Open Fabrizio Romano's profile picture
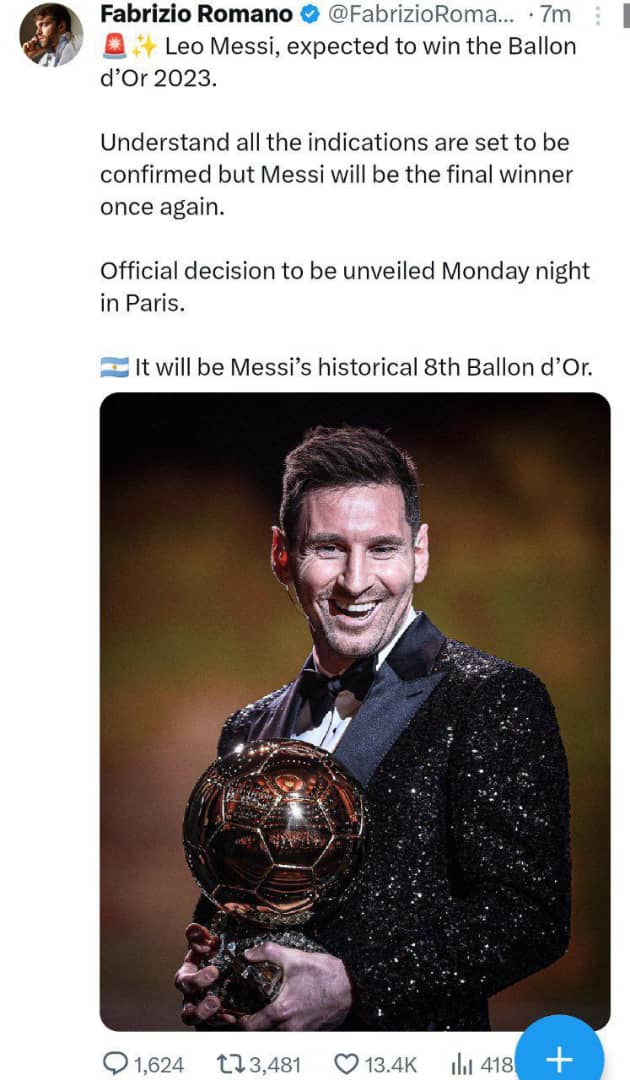The image size is (630, 1080). click(52, 34)
